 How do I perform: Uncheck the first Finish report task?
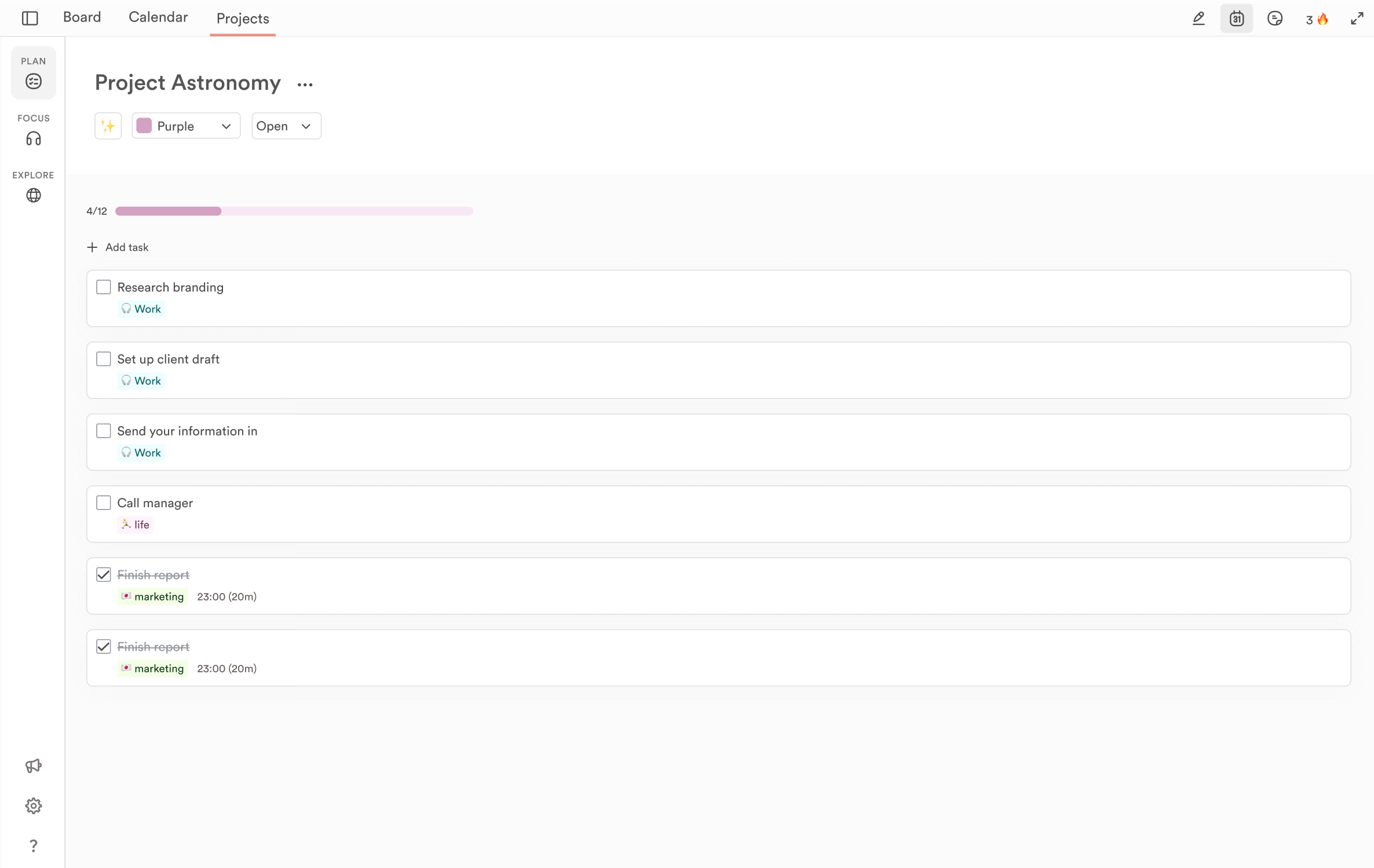[104, 574]
